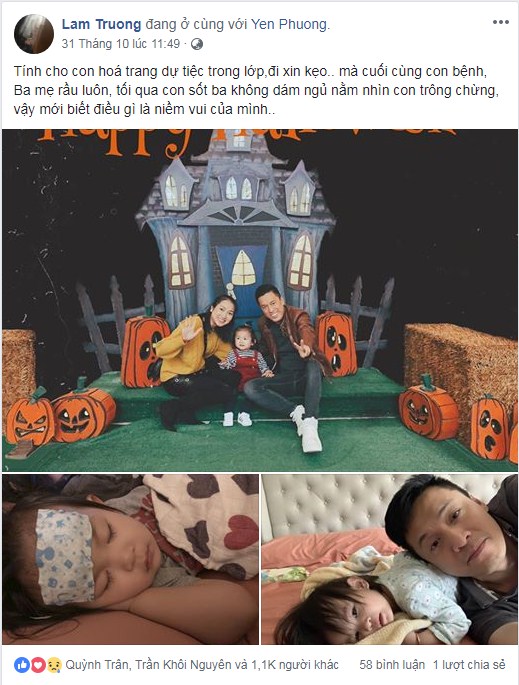The height and width of the screenshot is (685, 519).
Task: Open Yen Phuong's tagged profile link
Action: coord(289,24)
